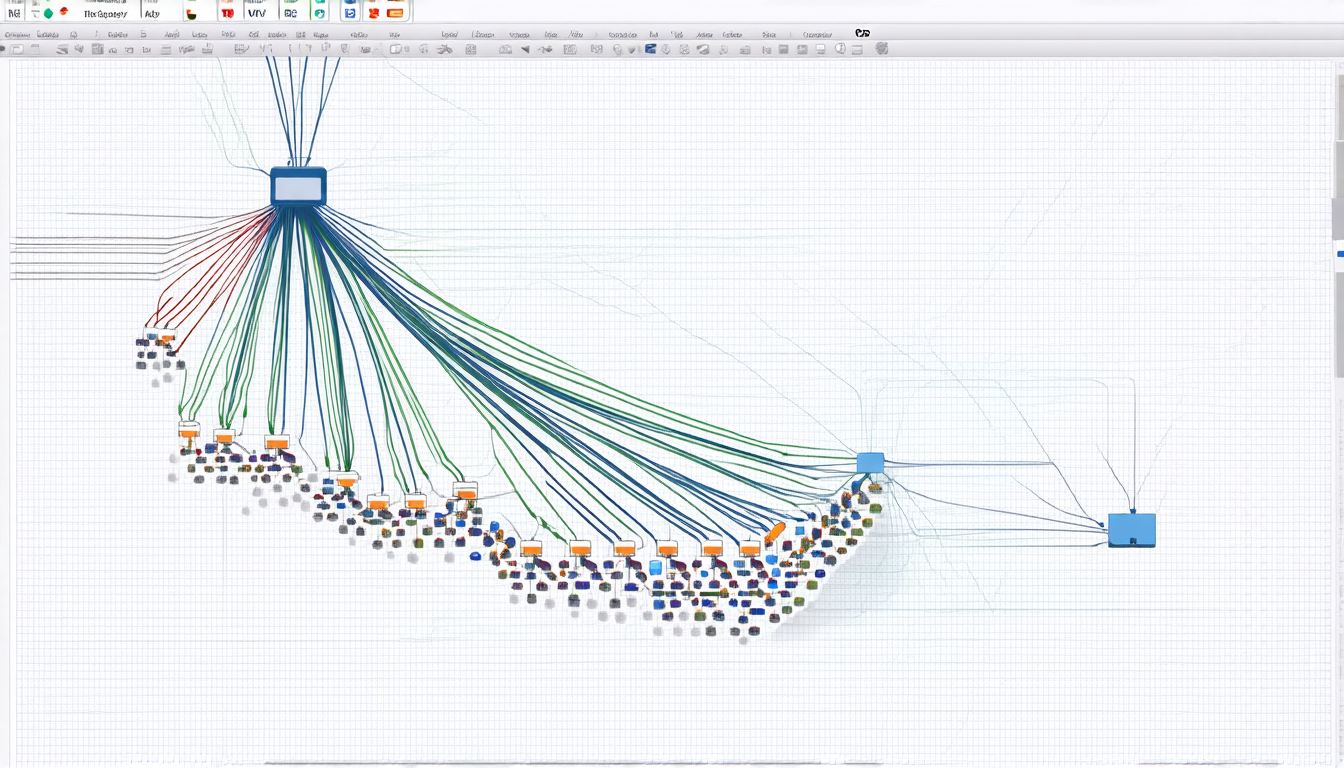Click the orange rectangle icon in the ribbon
Image resolution: width=1344 pixels, height=768 pixels.
(395, 13)
